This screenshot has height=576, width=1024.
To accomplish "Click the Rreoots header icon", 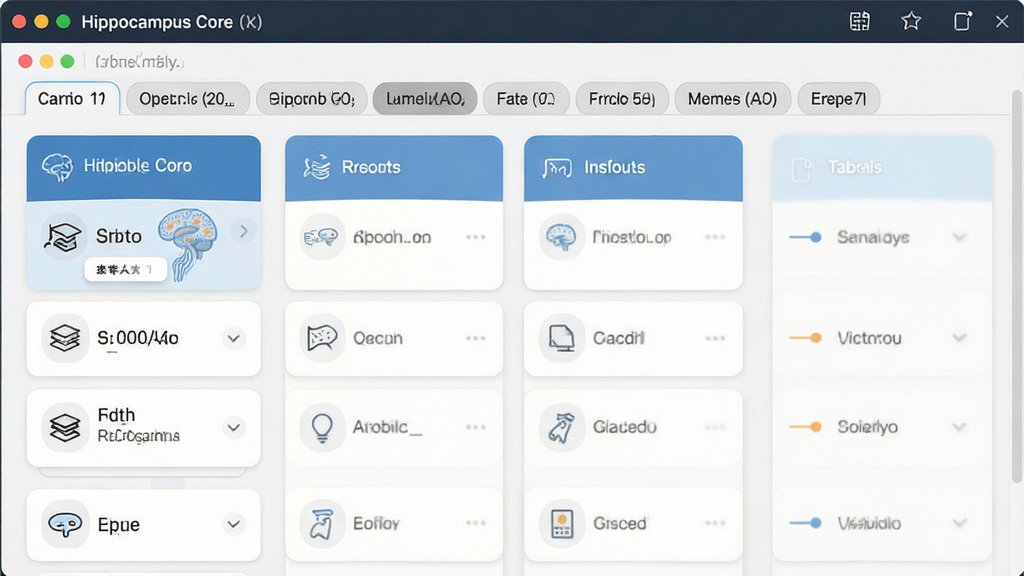I will coord(317,167).
